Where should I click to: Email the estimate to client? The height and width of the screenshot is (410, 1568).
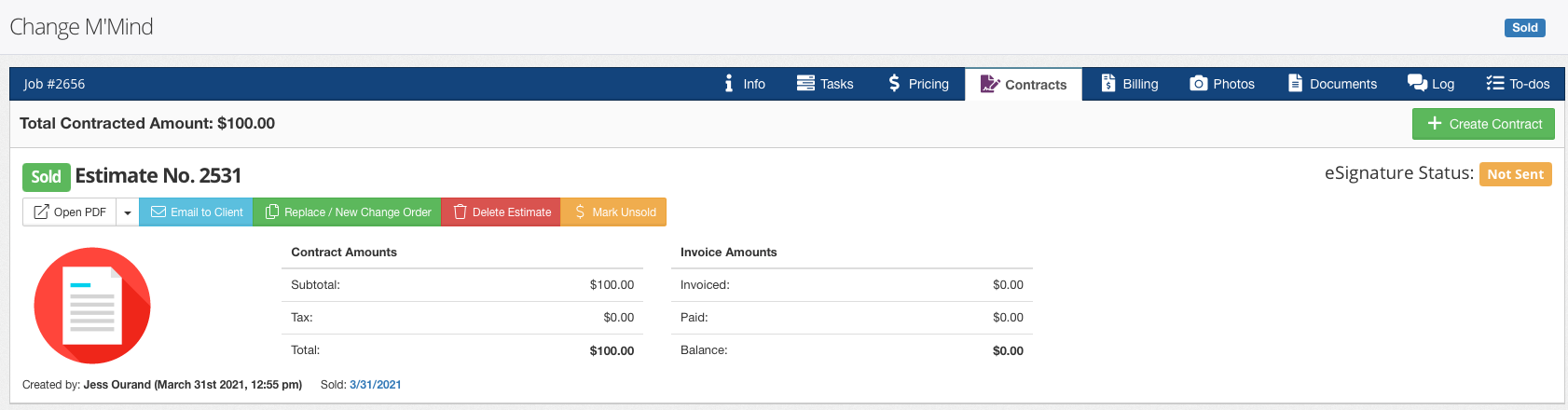(197, 212)
